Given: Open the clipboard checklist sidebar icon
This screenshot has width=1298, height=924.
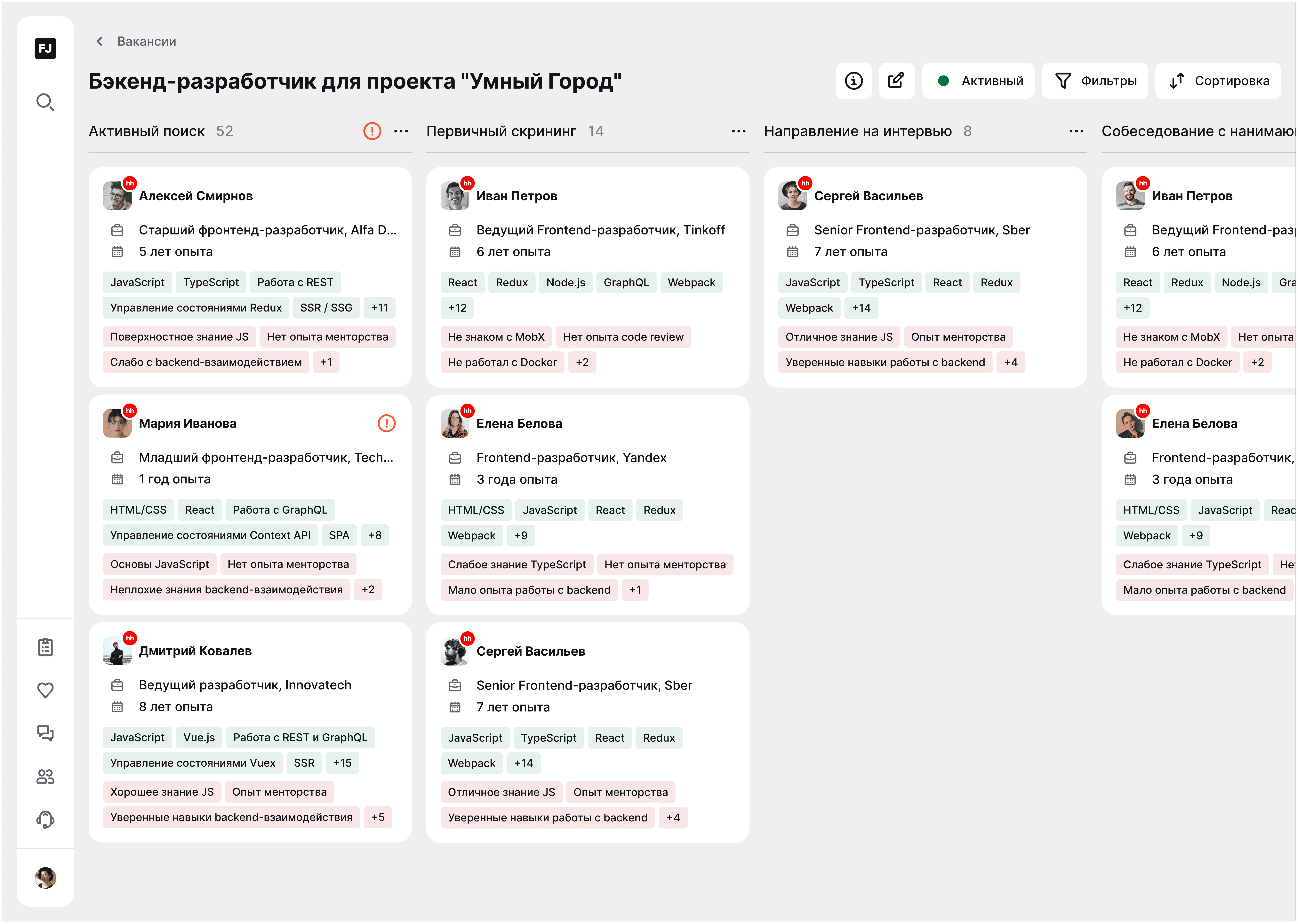Looking at the screenshot, I should click(45, 647).
